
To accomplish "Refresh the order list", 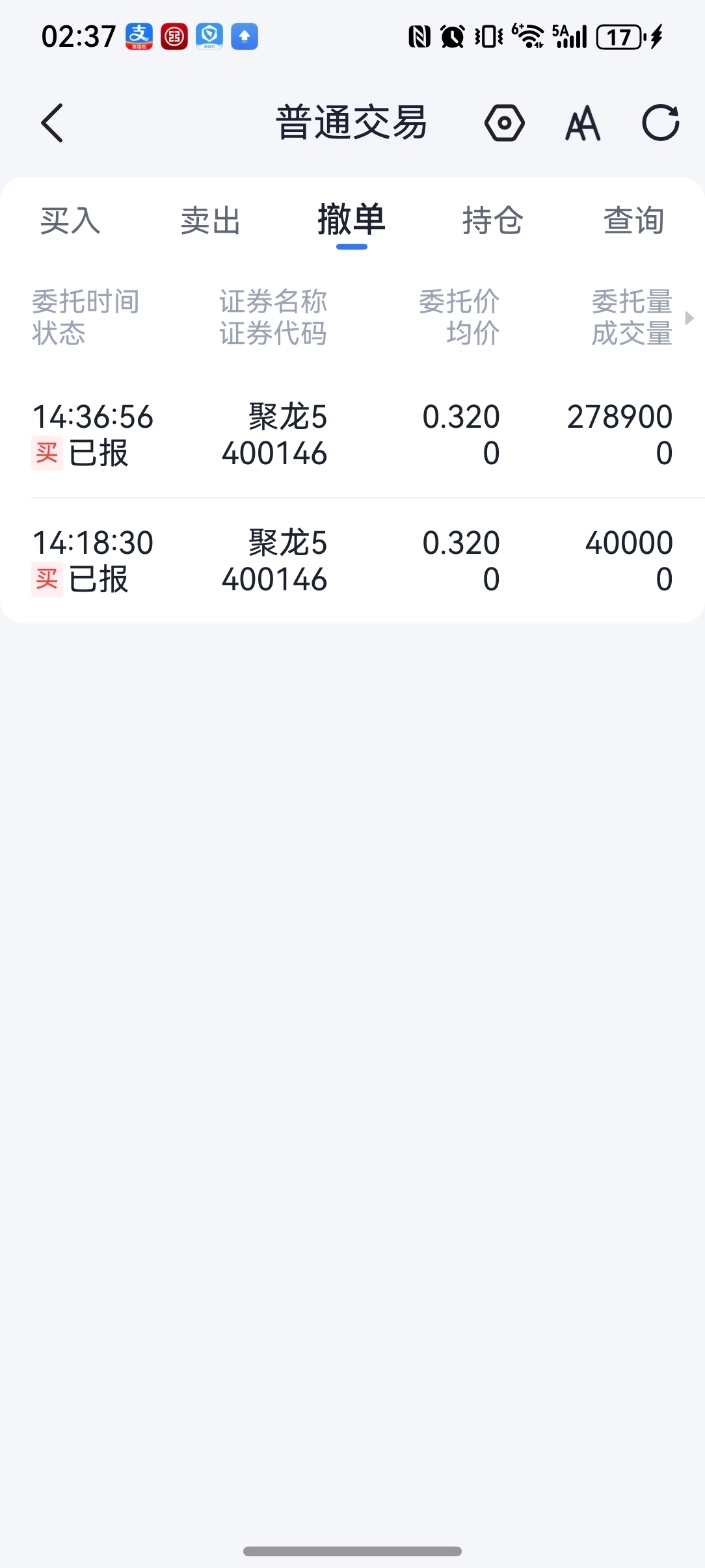I will (660, 123).
